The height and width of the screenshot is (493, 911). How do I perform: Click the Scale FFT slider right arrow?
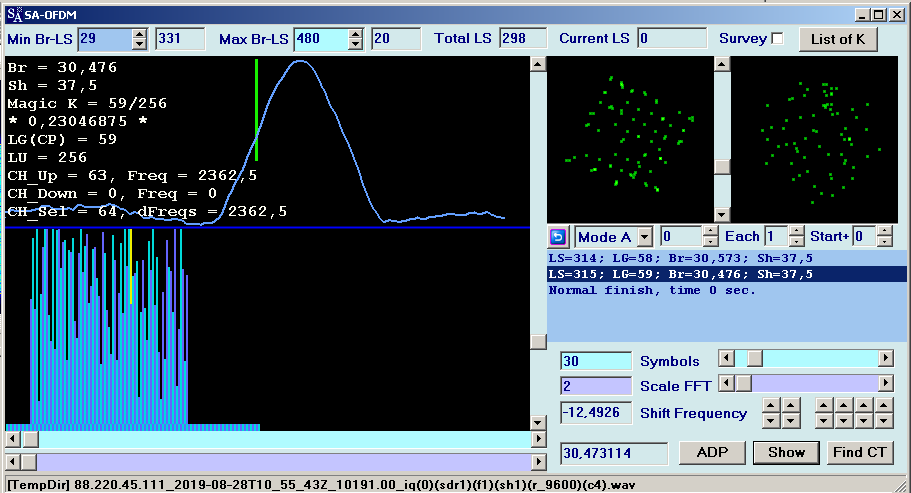tap(885, 383)
